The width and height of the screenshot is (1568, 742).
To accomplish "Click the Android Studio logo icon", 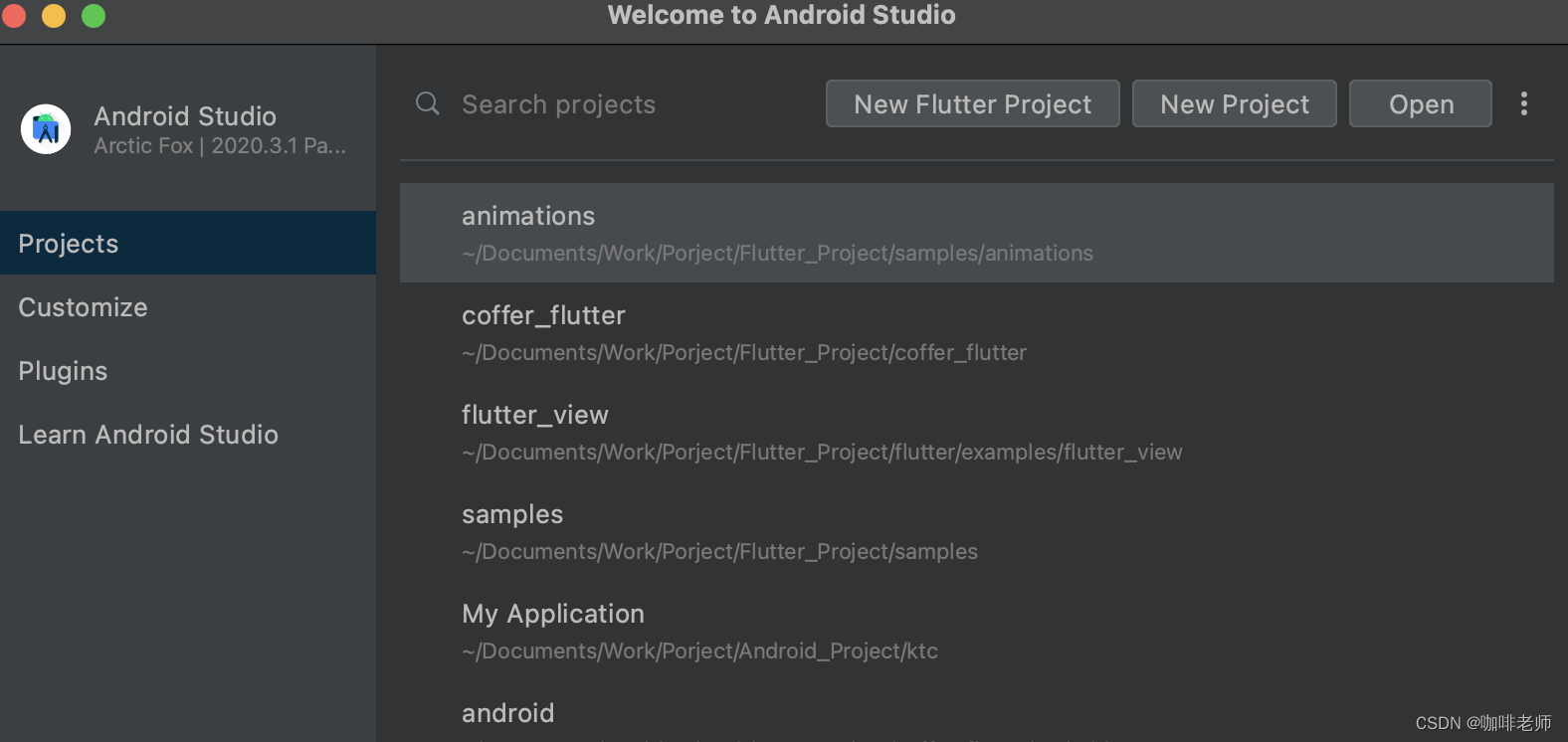I will coord(46,129).
